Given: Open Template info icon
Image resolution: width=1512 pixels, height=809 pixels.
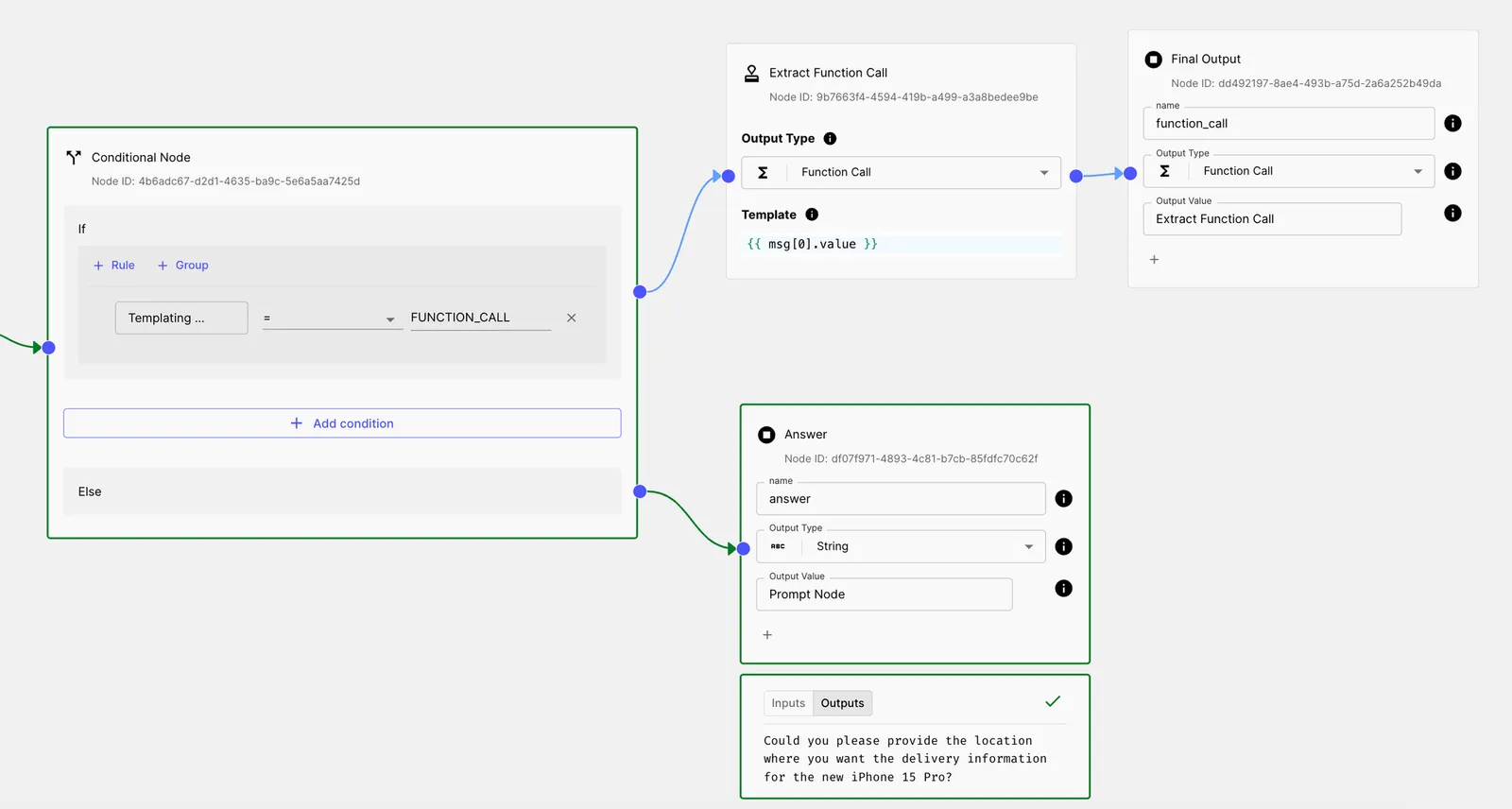Looking at the screenshot, I should click(812, 215).
